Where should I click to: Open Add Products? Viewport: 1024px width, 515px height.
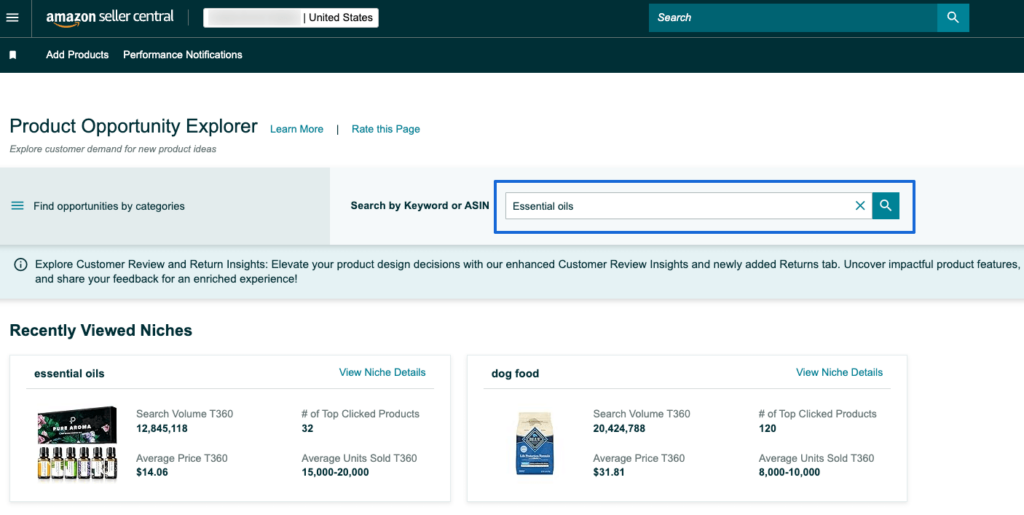pyautogui.click(x=77, y=55)
